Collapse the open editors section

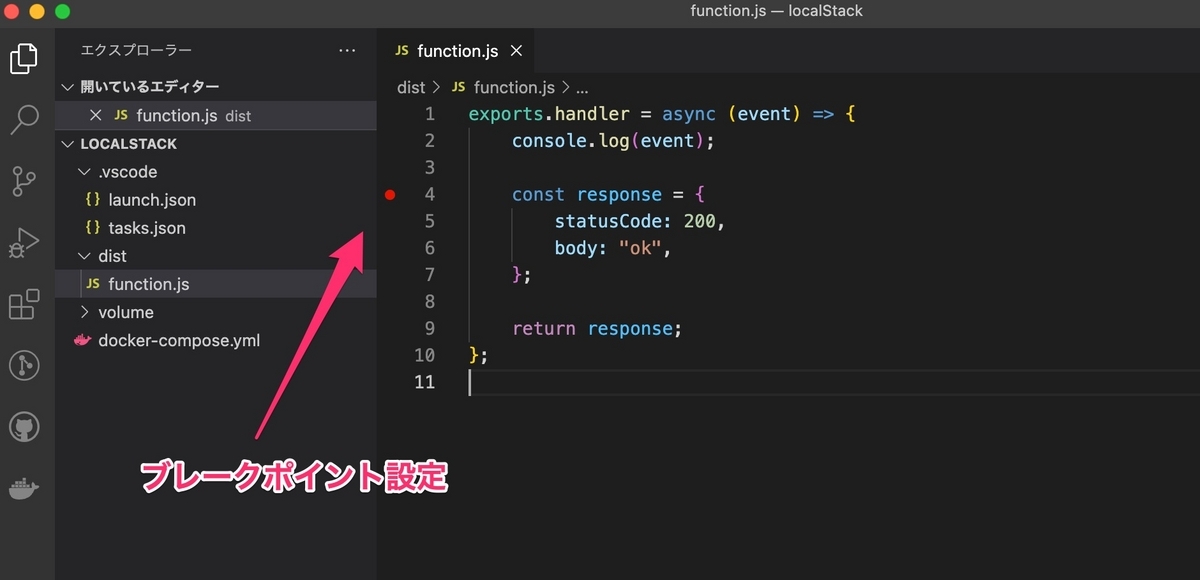[x=68, y=87]
